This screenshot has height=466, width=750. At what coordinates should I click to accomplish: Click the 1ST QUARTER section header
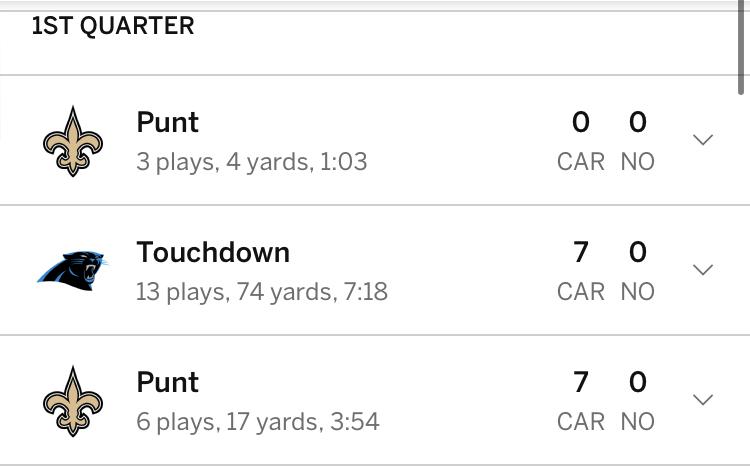tap(113, 26)
